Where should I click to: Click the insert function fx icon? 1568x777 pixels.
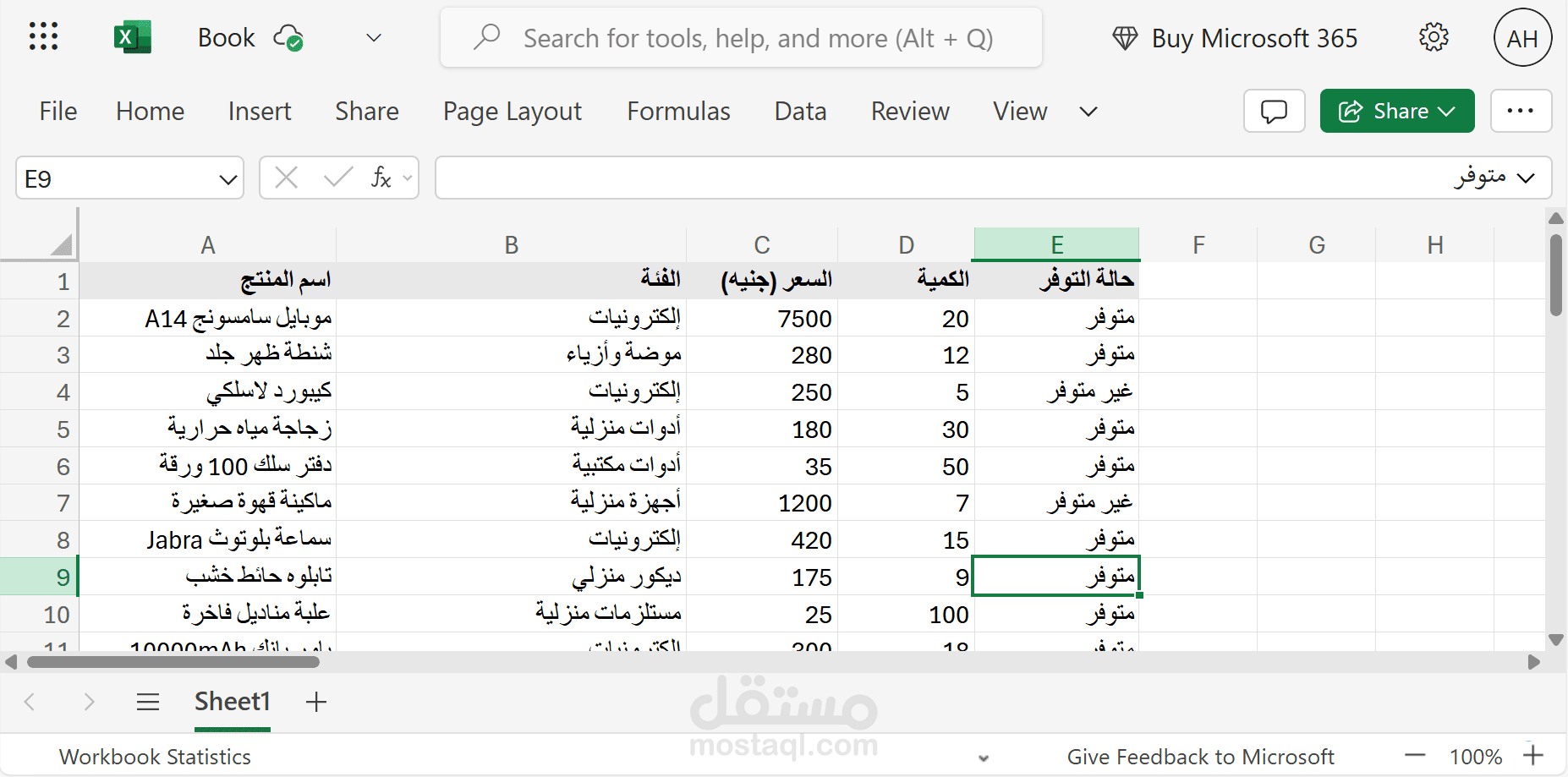[381, 178]
